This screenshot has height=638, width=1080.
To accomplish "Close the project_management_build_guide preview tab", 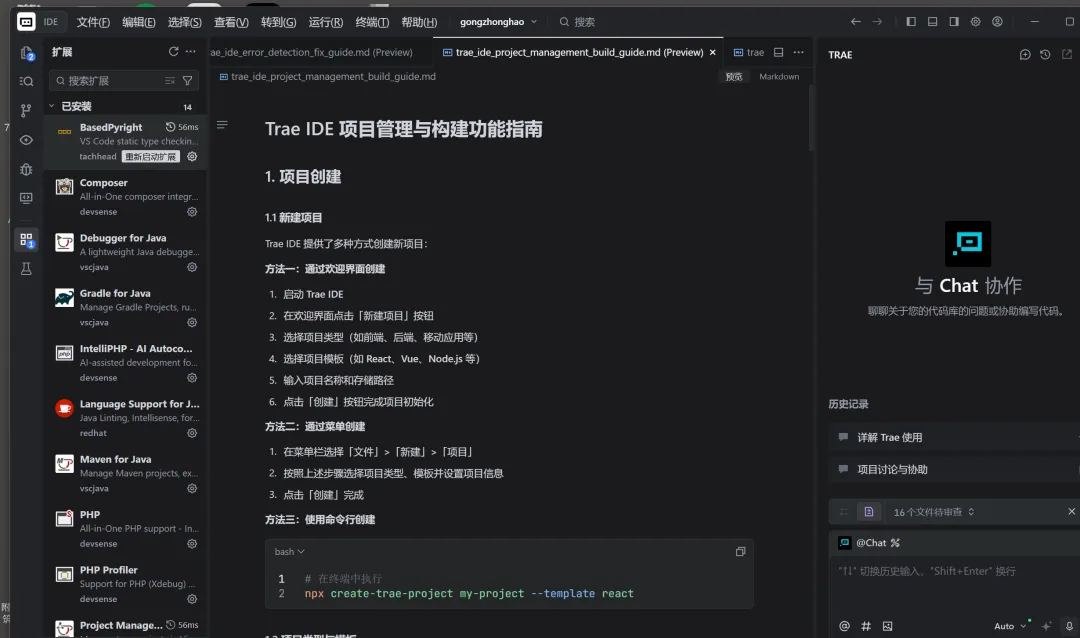I will point(712,52).
